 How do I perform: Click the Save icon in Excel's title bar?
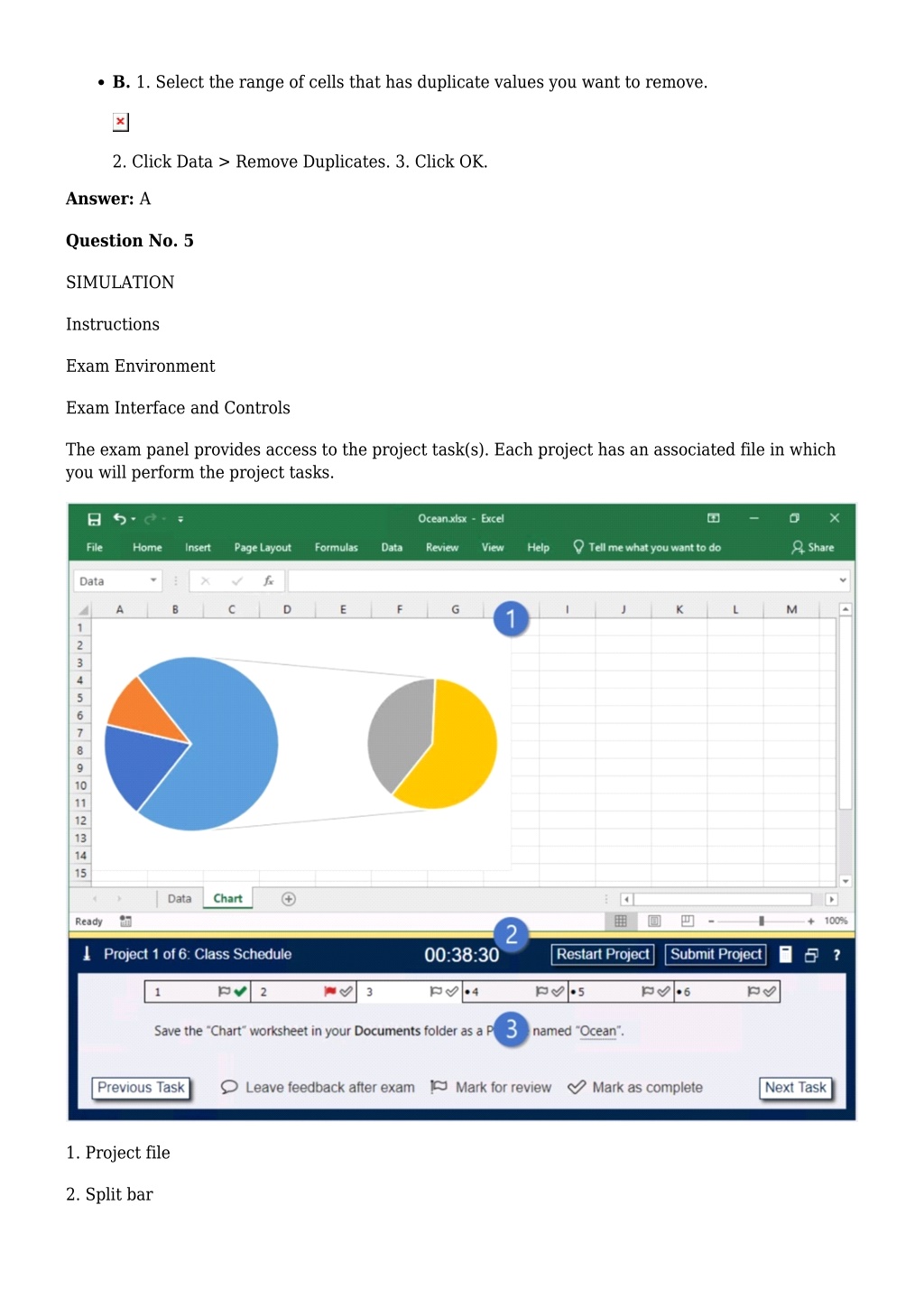tap(94, 519)
